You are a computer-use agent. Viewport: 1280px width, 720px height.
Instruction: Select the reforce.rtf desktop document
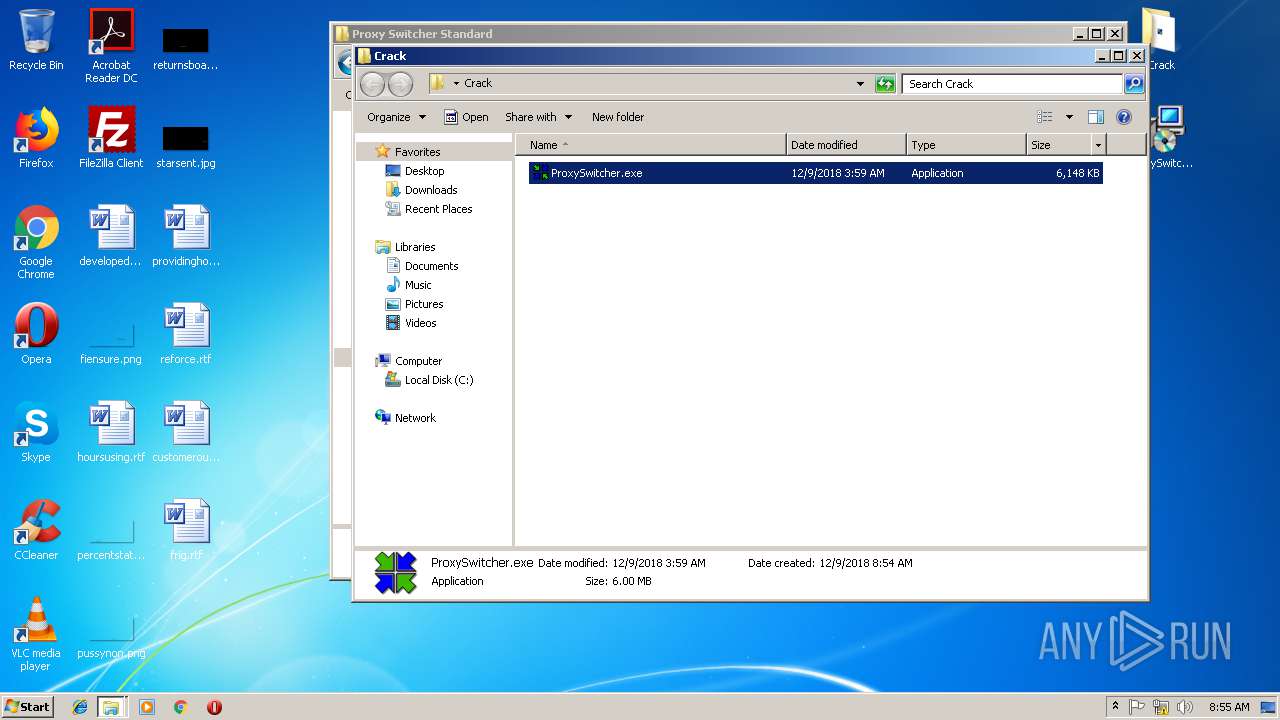[x=186, y=334]
